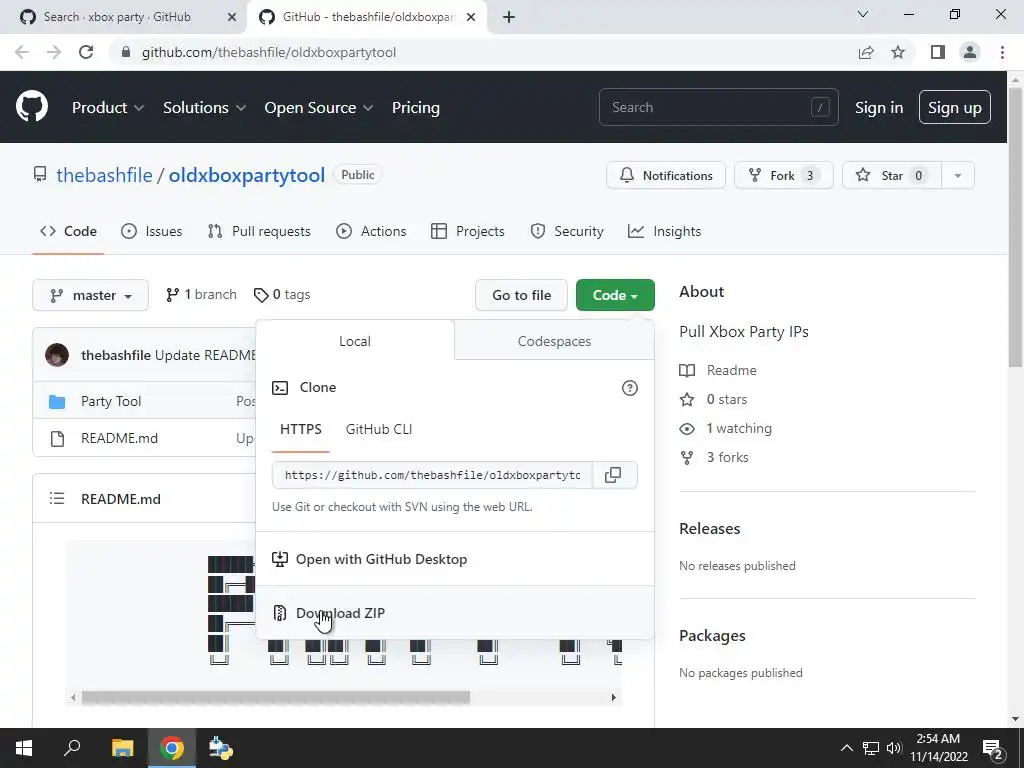Open a new browser tab
Screen dimensions: 1024x768
point(509,17)
